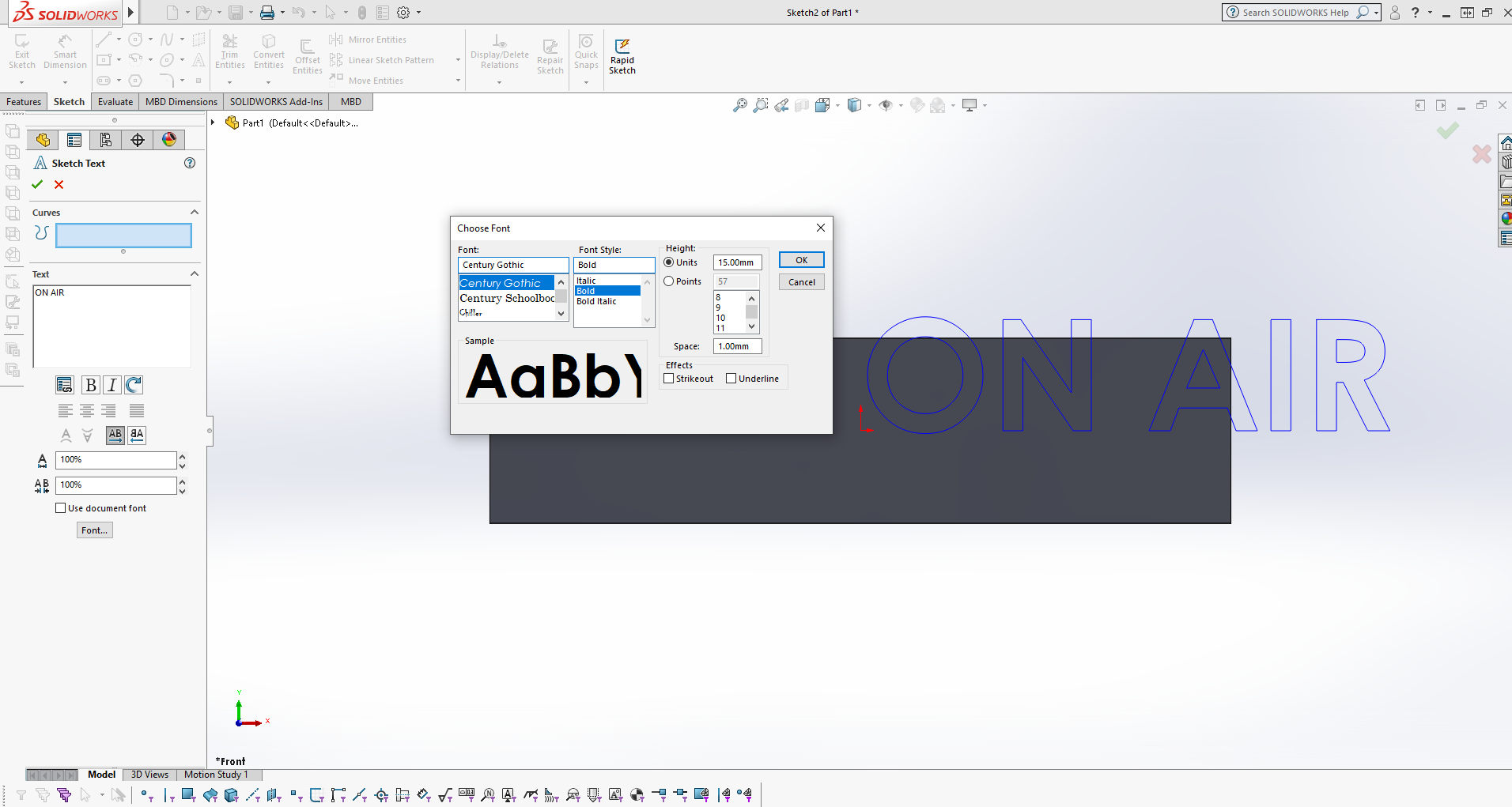Open the Appearances color panel icon
This screenshot has height=807, width=1512.
(168, 139)
